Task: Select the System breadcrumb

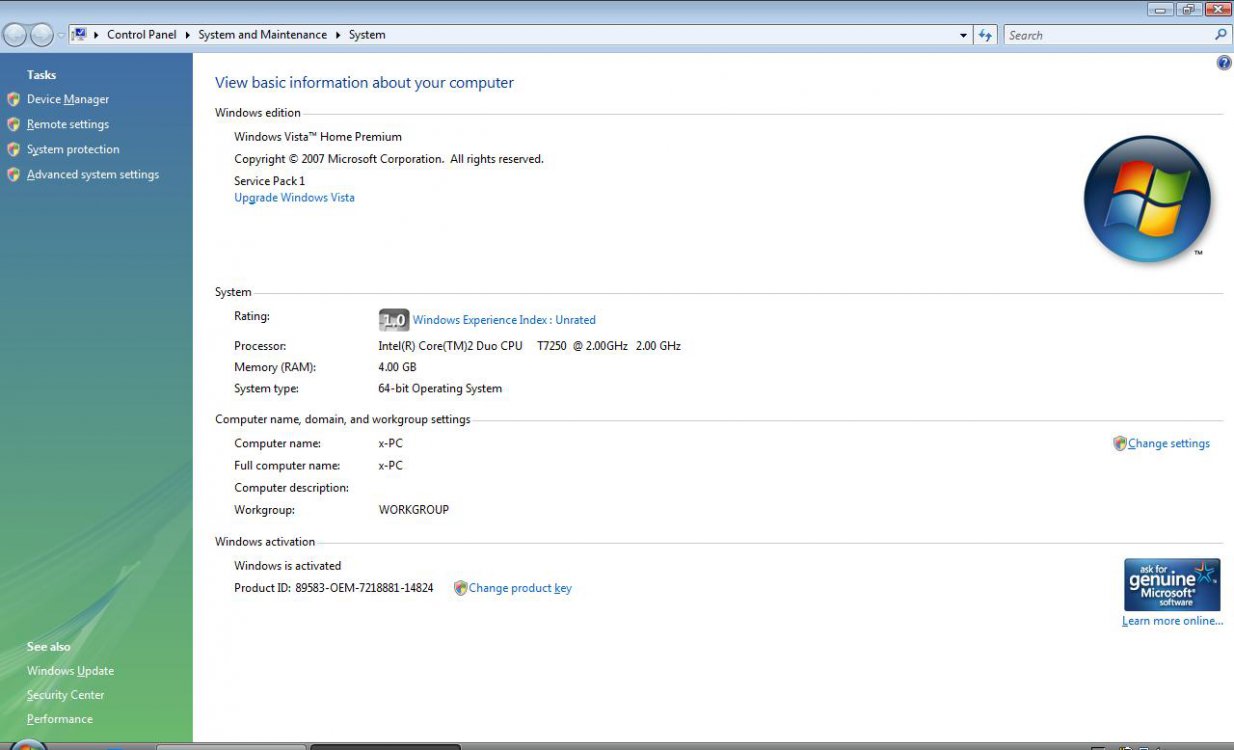Action: pyautogui.click(x=367, y=35)
